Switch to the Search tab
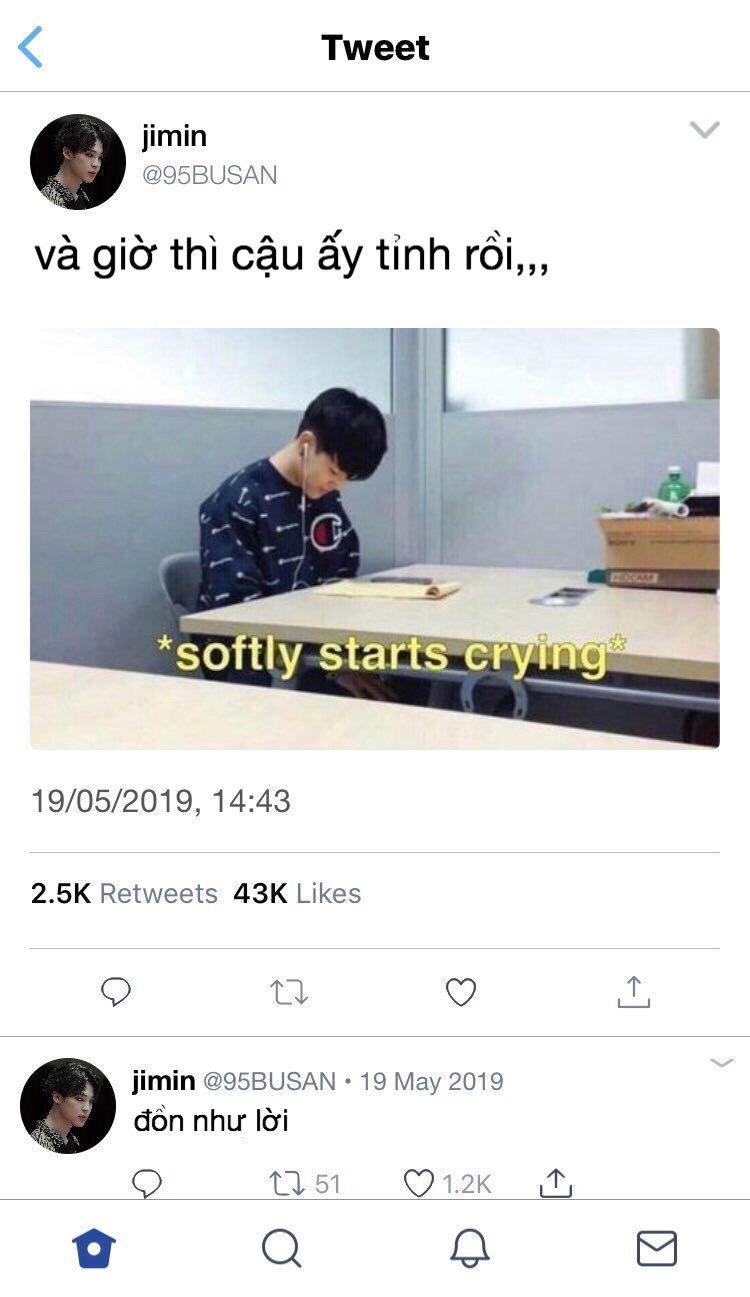This screenshot has width=750, height=1297. [x=281, y=1248]
